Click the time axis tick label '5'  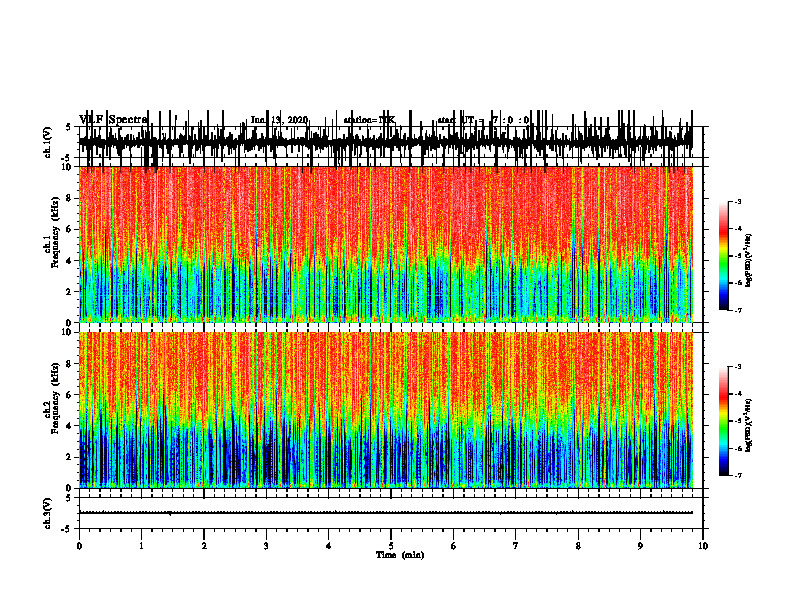[x=391, y=546]
